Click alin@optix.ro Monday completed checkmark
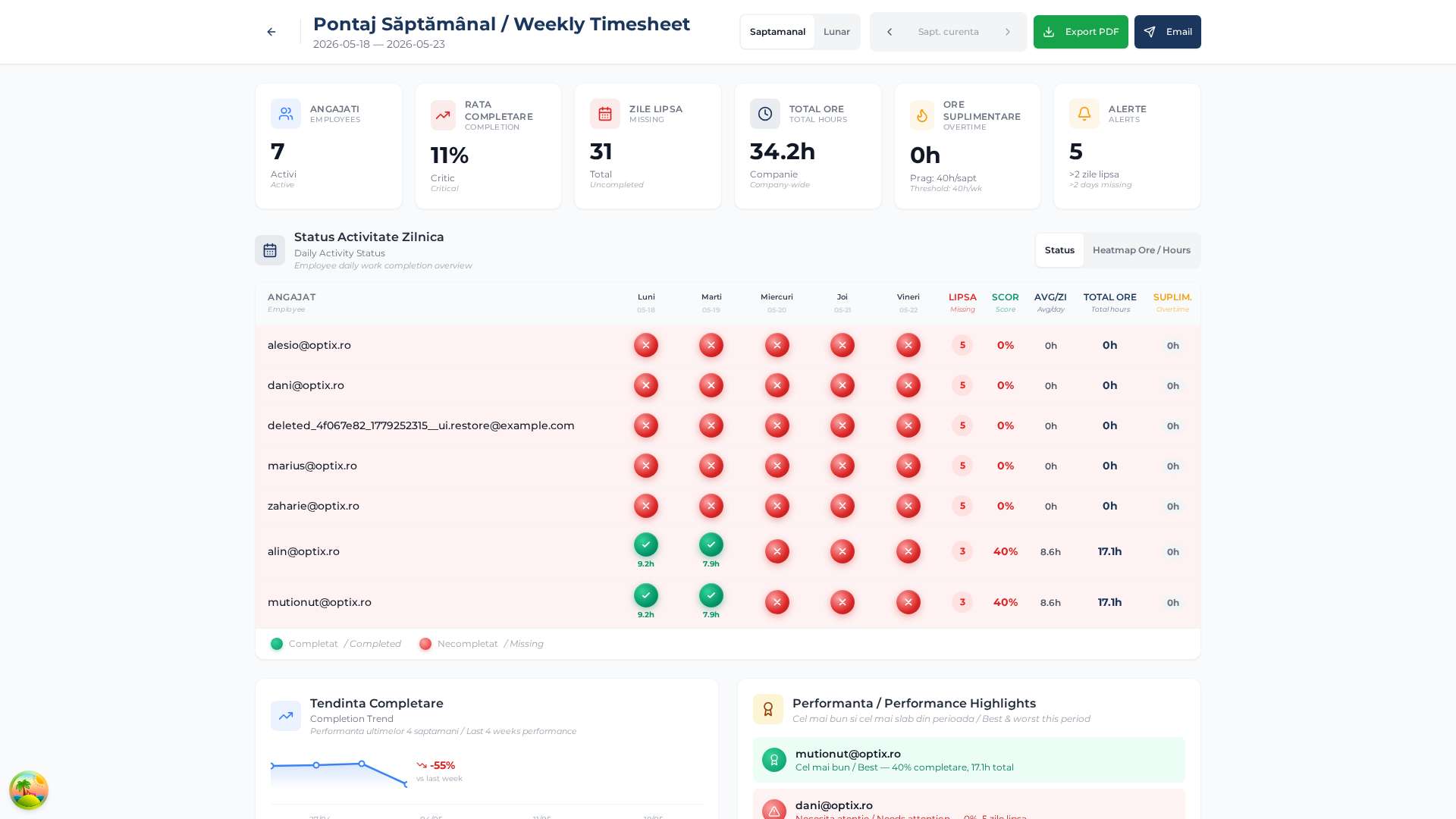Image resolution: width=1456 pixels, height=819 pixels. (x=646, y=544)
